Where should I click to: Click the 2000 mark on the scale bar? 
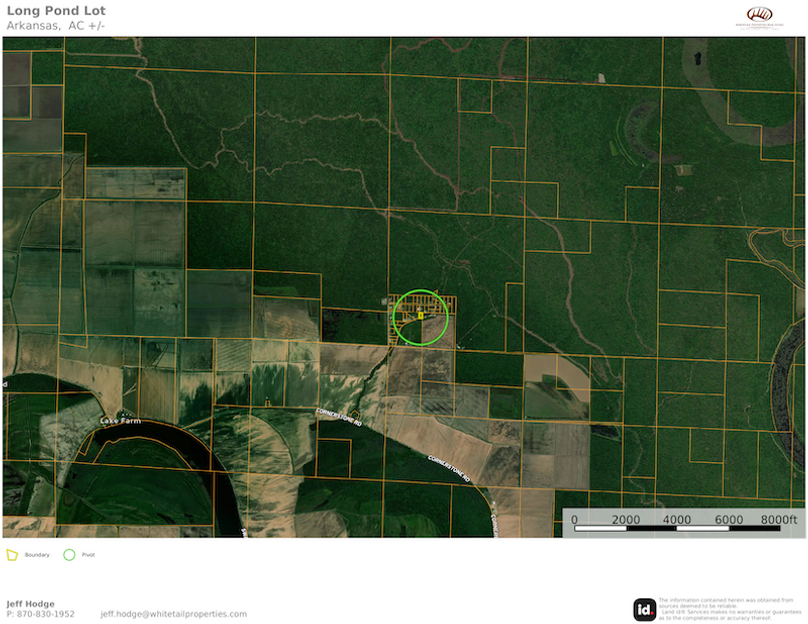click(626, 519)
